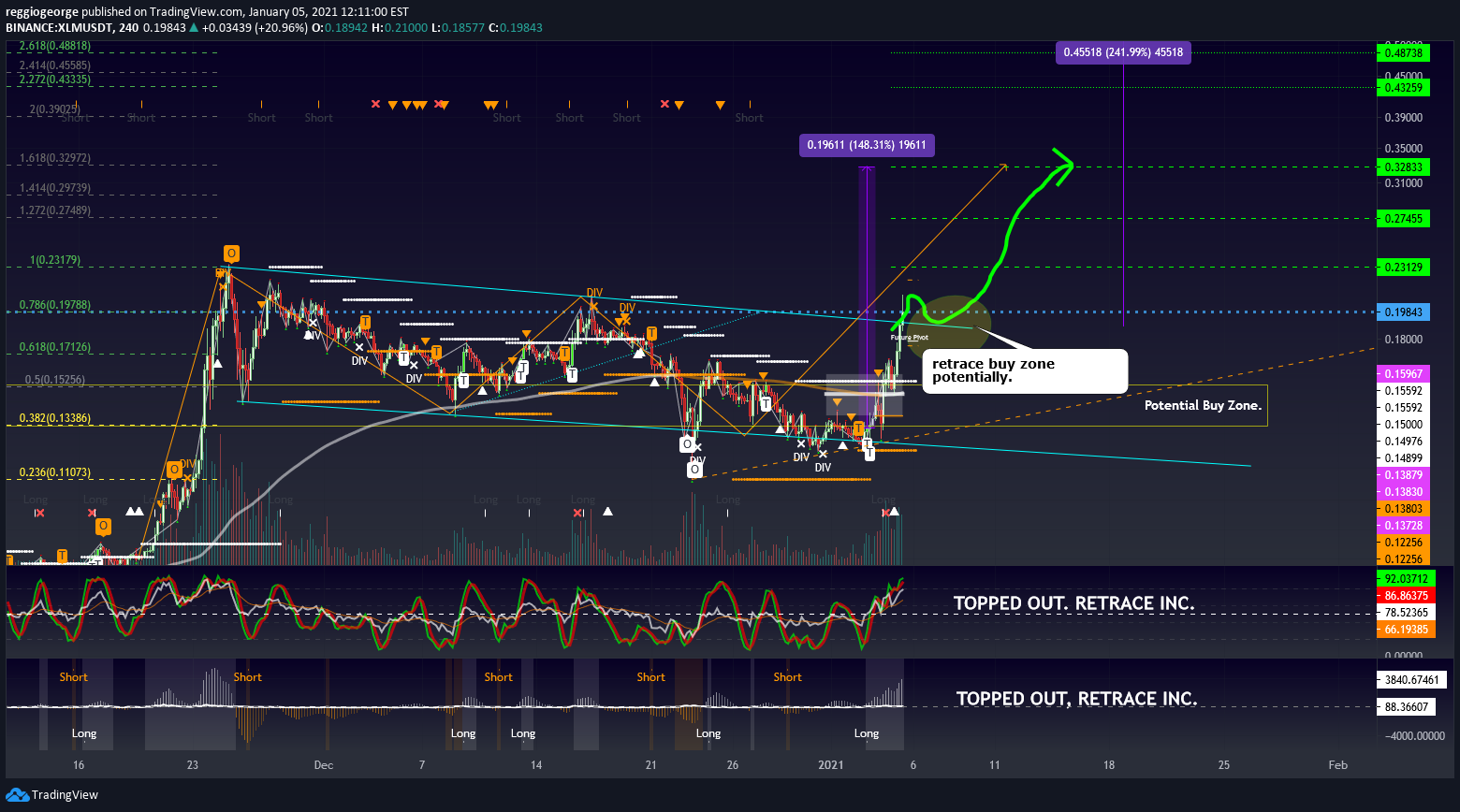Click the reggiogeorge published header text
The width and height of the screenshot is (1460, 812).
(208, 11)
